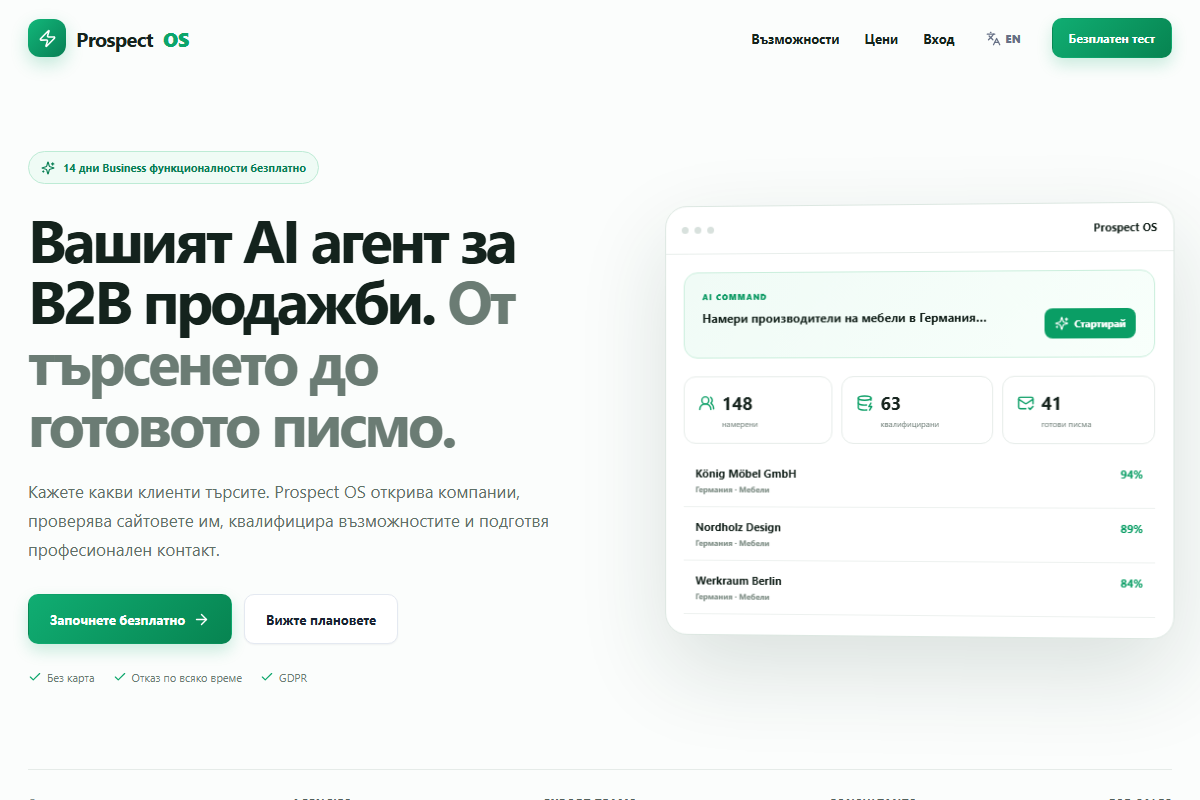Click the Без карта text
The width and height of the screenshot is (1200, 800).
(x=71, y=678)
